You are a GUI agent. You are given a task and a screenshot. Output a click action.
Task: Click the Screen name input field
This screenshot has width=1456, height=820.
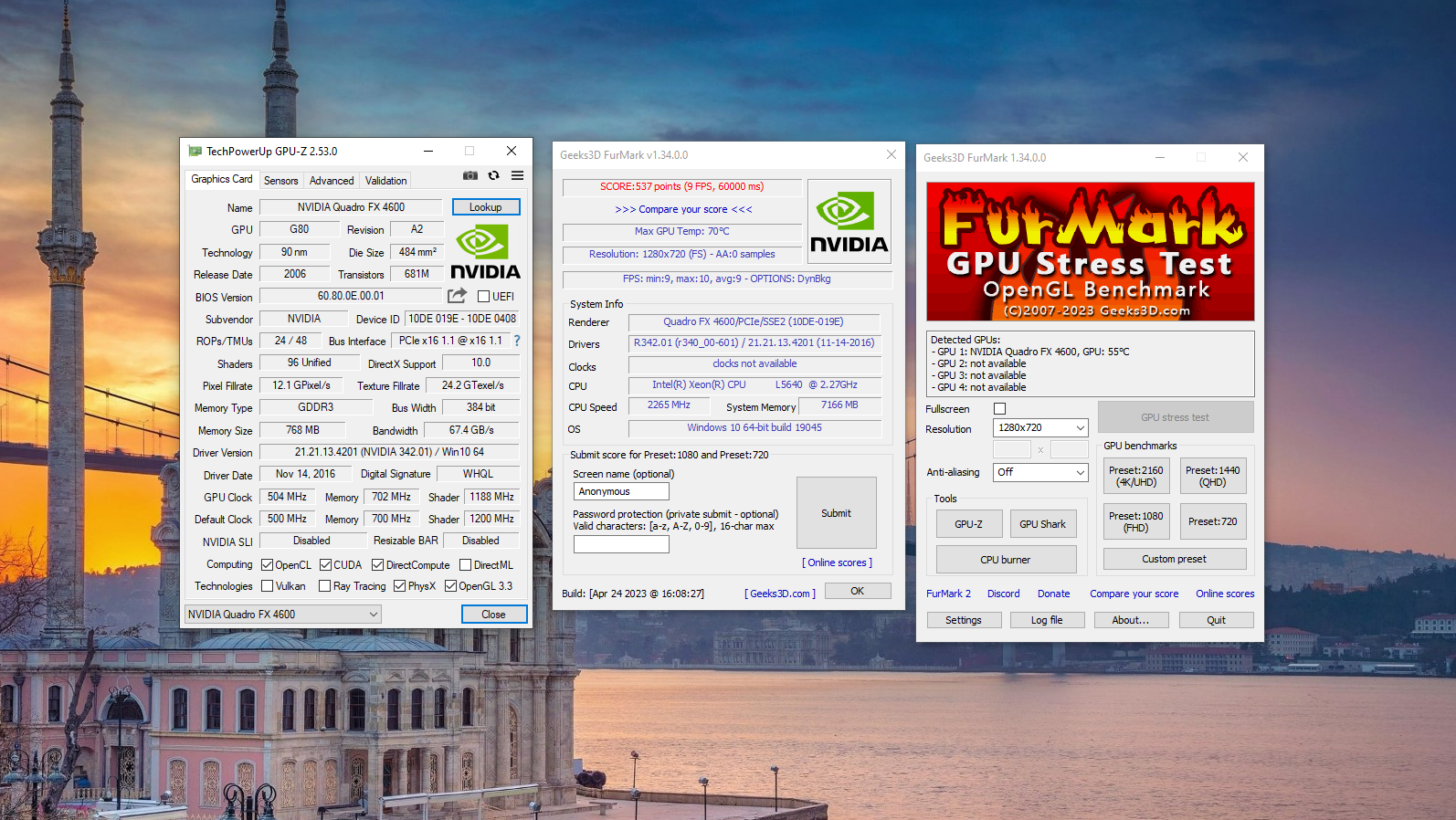[621, 491]
